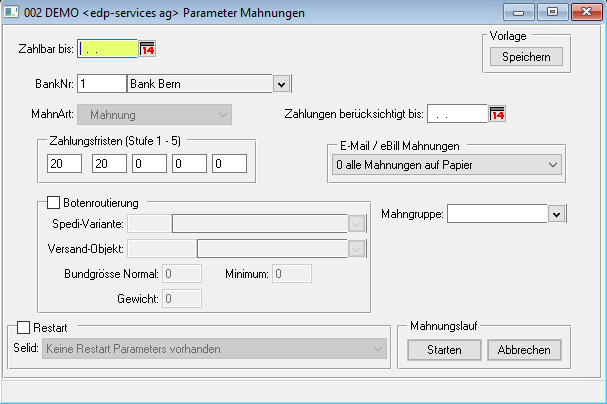Open calendar picker next to Zahlbar bis
607x404 pixels.
(x=148, y=48)
